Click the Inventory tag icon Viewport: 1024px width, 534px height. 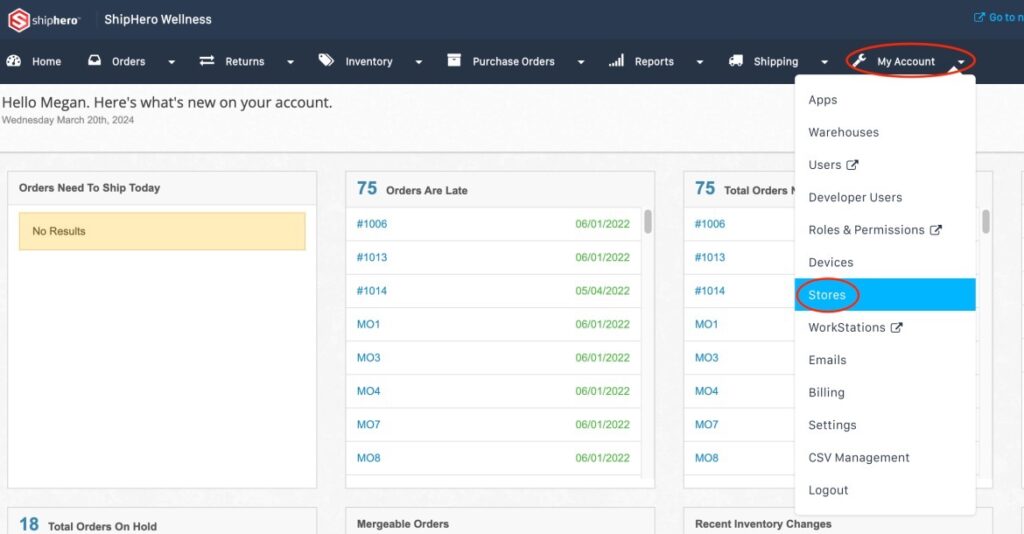click(x=326, y=60)
